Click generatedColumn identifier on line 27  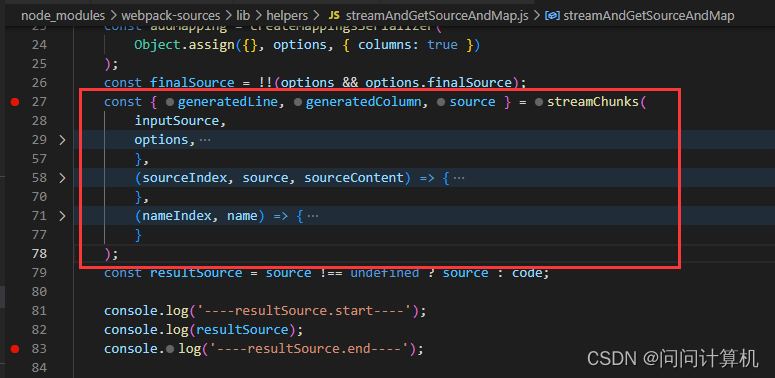363,102
